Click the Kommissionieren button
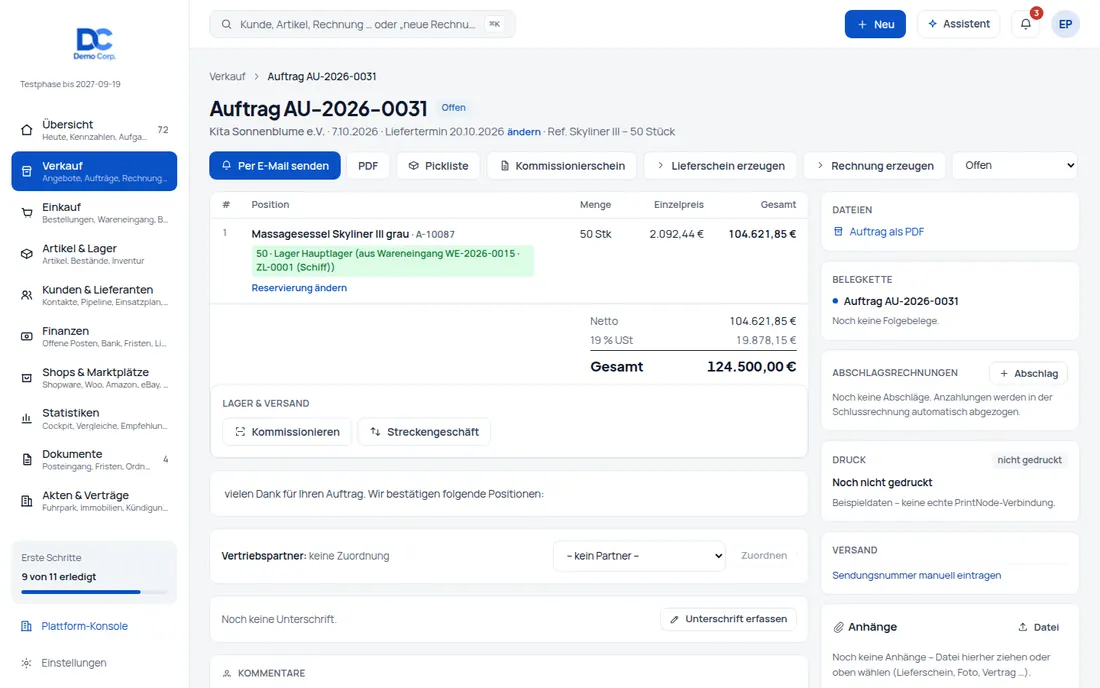The height and width of the screenshot is (688, 1100). tap(287, 432)
